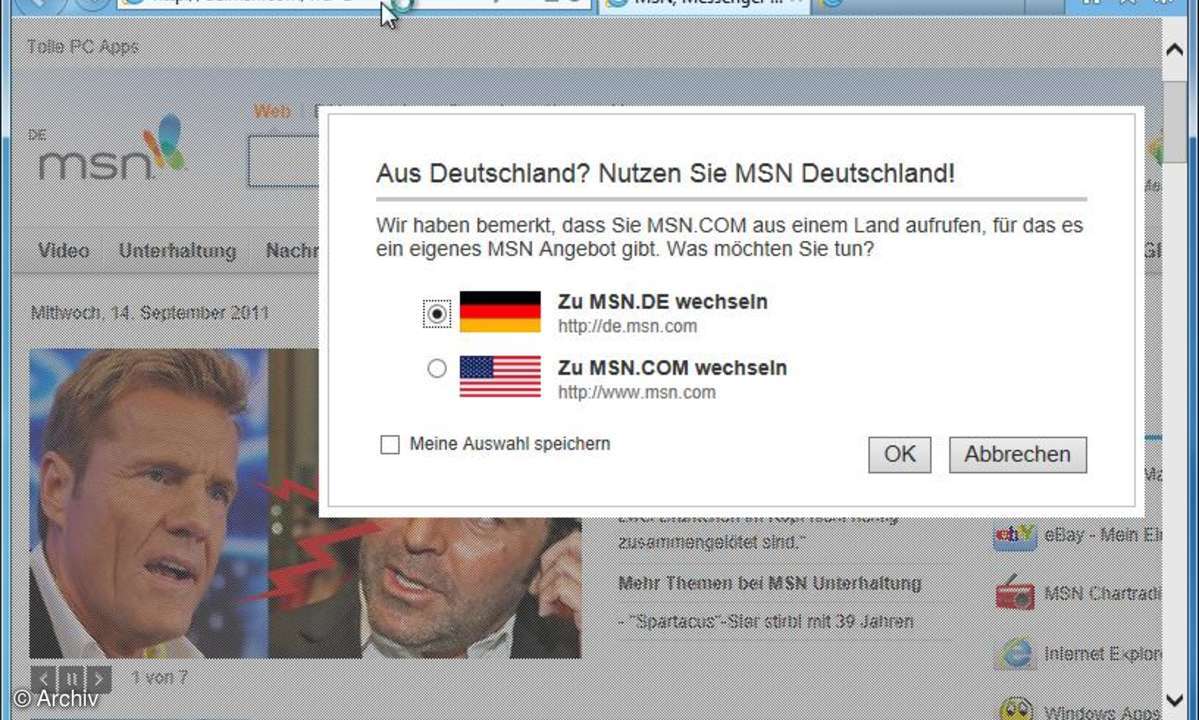Pause the headline slideshow
Viewport: 1199px width, 720px height.
pyautogui.click(x=71, y=678)
